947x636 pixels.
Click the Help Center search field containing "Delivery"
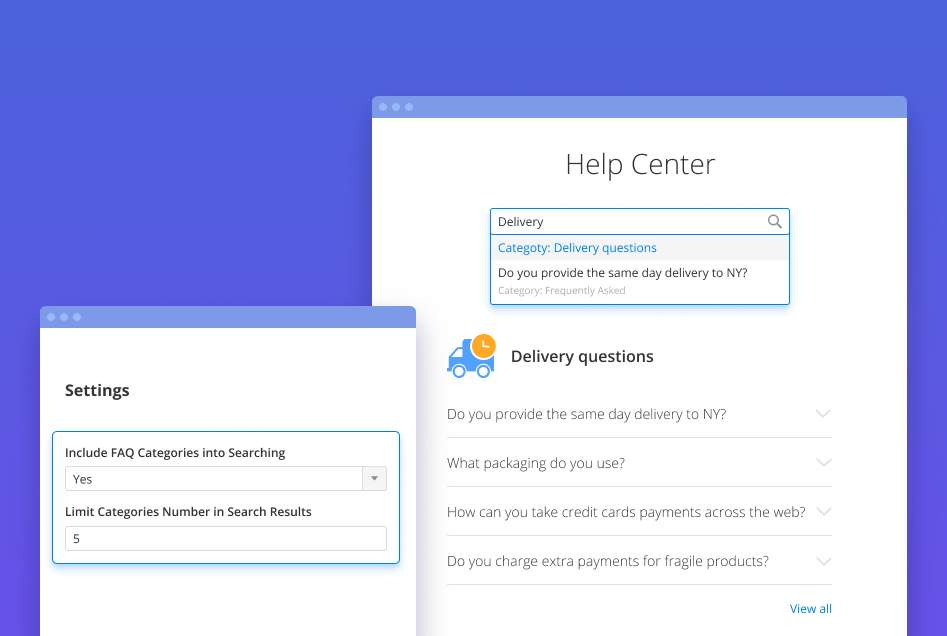click(625, 222)
